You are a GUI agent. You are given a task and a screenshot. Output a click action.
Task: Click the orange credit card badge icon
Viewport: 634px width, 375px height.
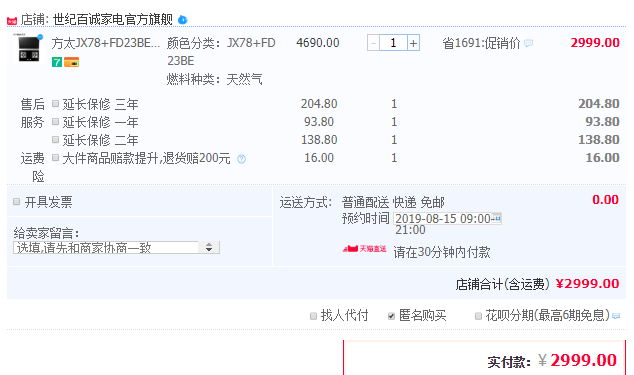(x=71, y=62)
